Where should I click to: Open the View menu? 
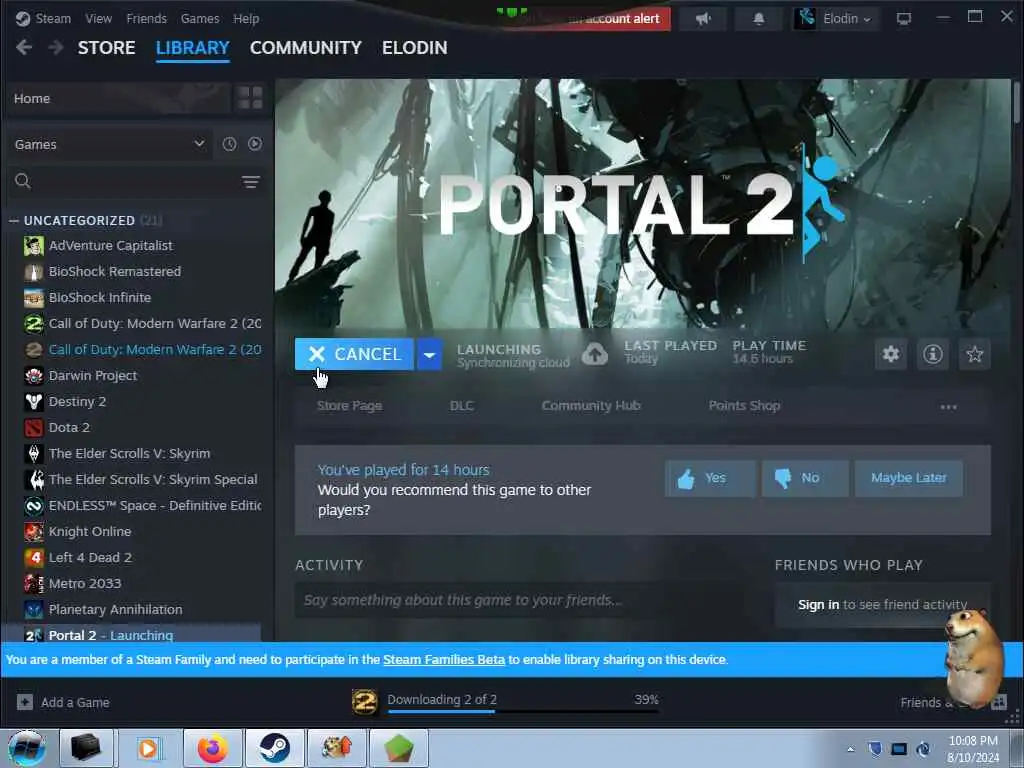pos(99,18)
